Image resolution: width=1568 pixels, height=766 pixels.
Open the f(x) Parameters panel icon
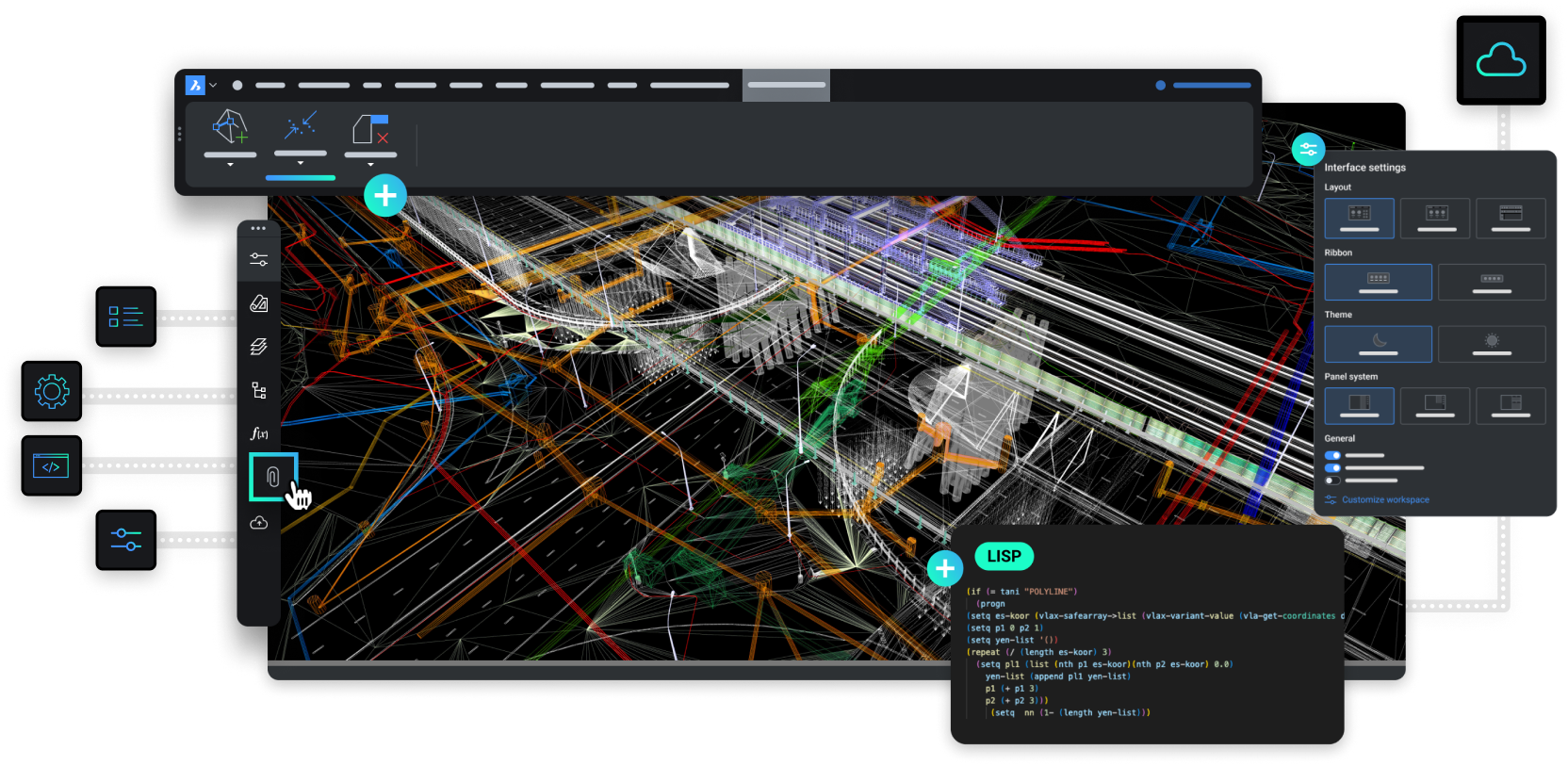point(259,433)
